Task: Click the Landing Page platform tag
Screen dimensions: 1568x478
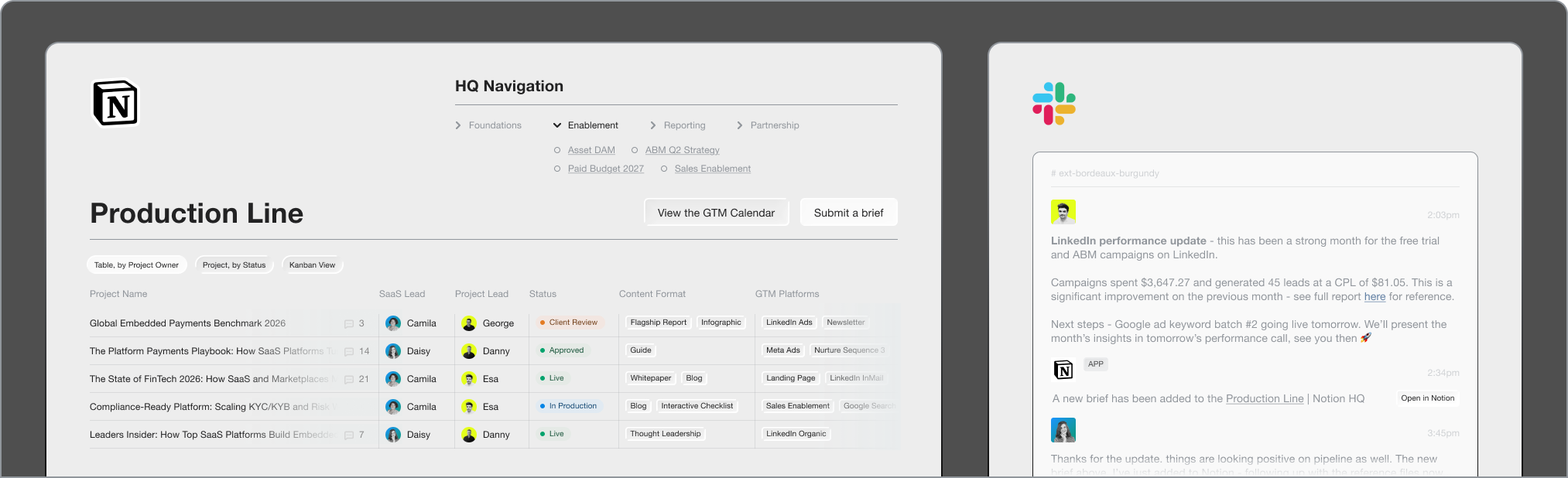Action: pyautogui.click(x=790, y=378)
